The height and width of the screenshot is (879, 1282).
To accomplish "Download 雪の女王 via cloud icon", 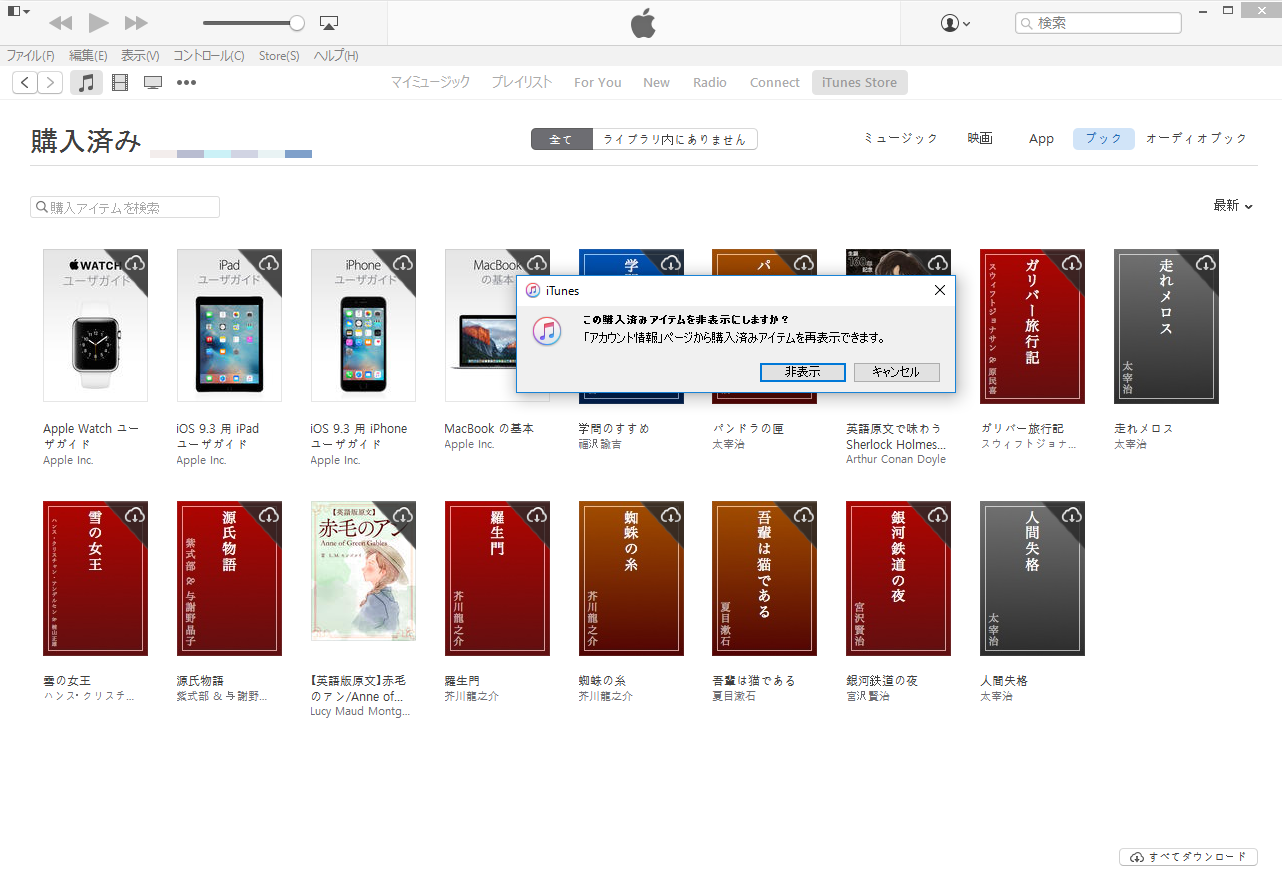I will click(135, 515).
